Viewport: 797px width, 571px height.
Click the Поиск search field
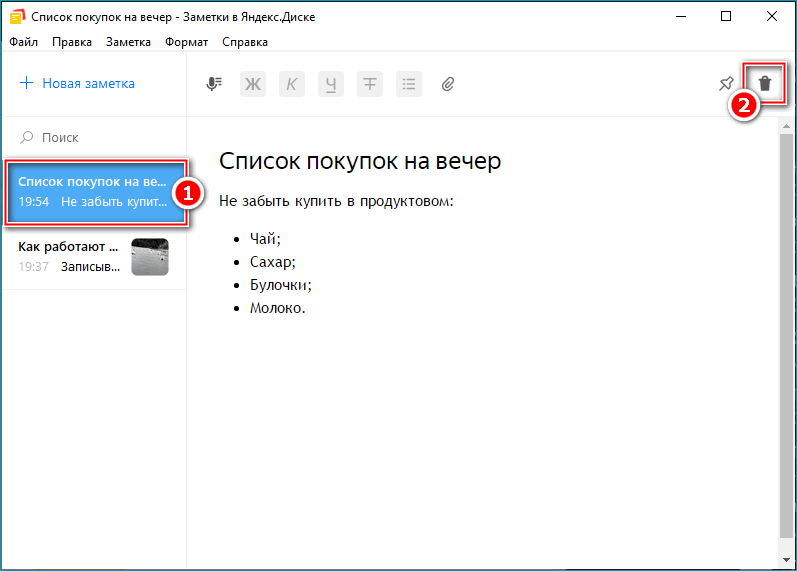click(x=94, y=137)
